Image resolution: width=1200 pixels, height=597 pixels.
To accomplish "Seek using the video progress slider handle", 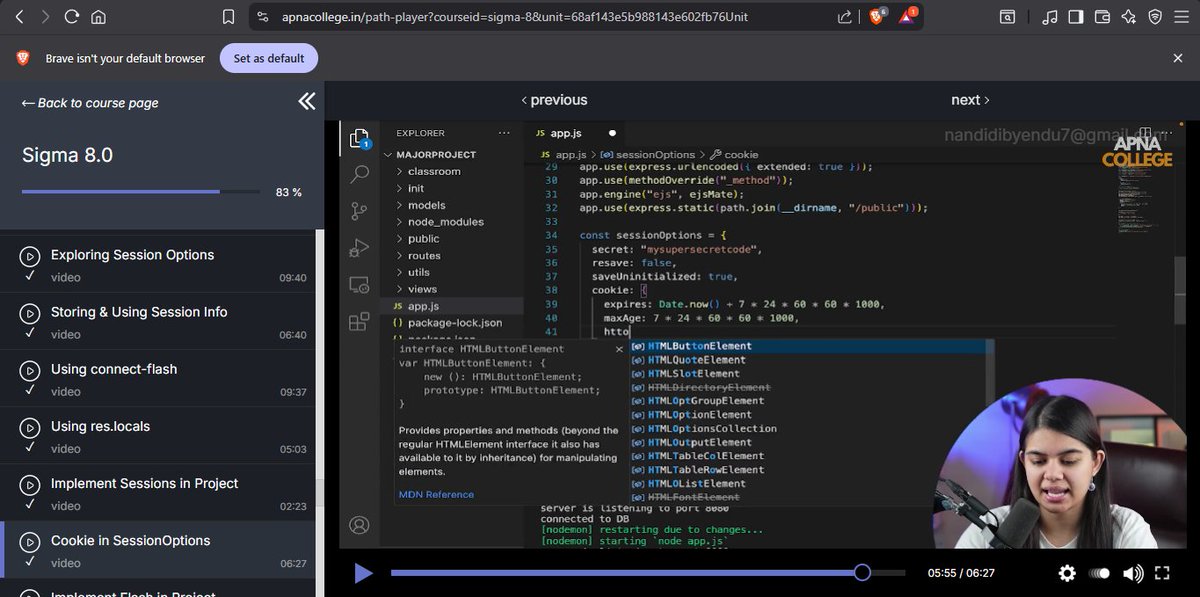I will click(x=862, y=572).
